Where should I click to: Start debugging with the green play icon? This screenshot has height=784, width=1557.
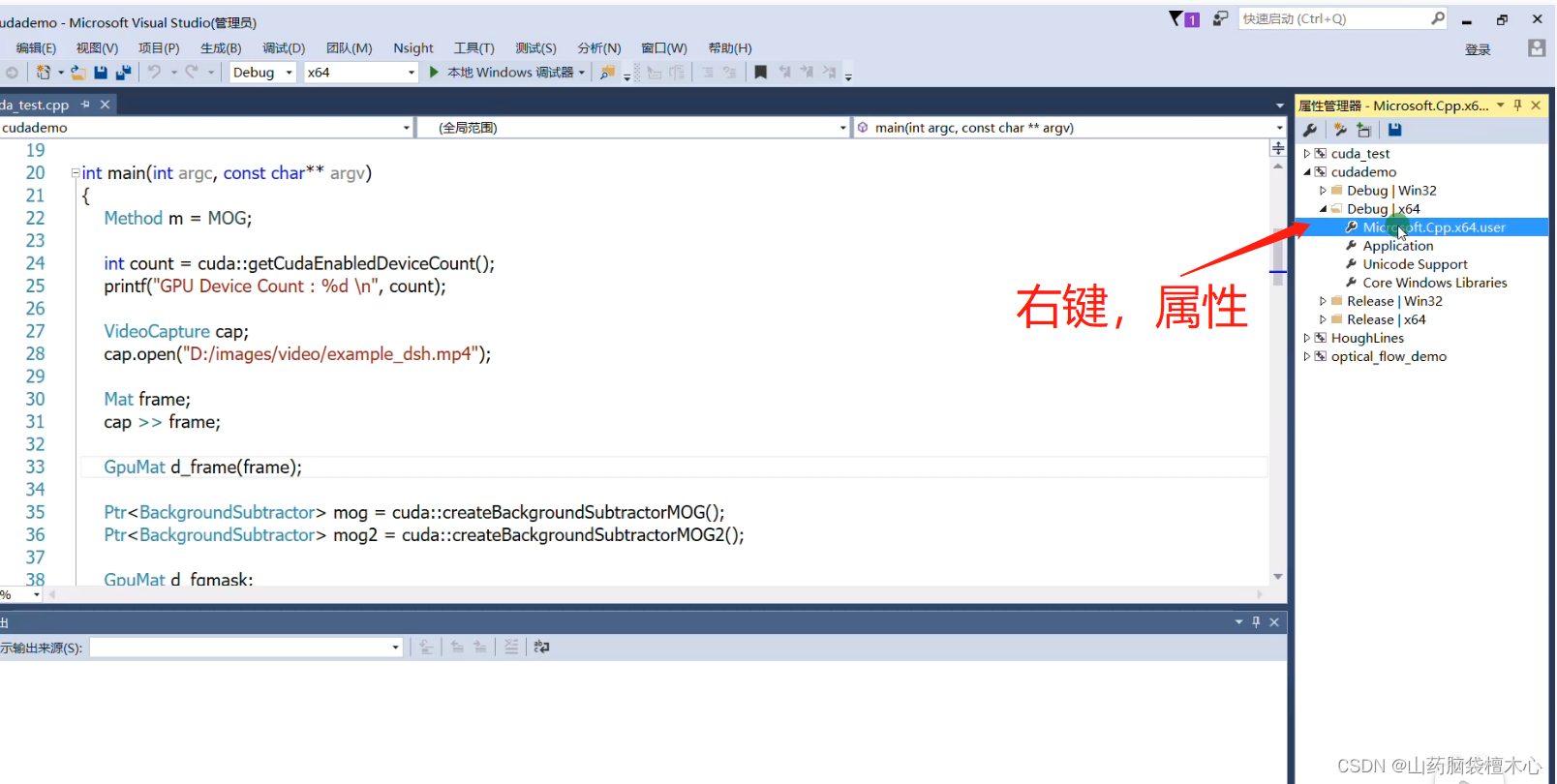434,72
